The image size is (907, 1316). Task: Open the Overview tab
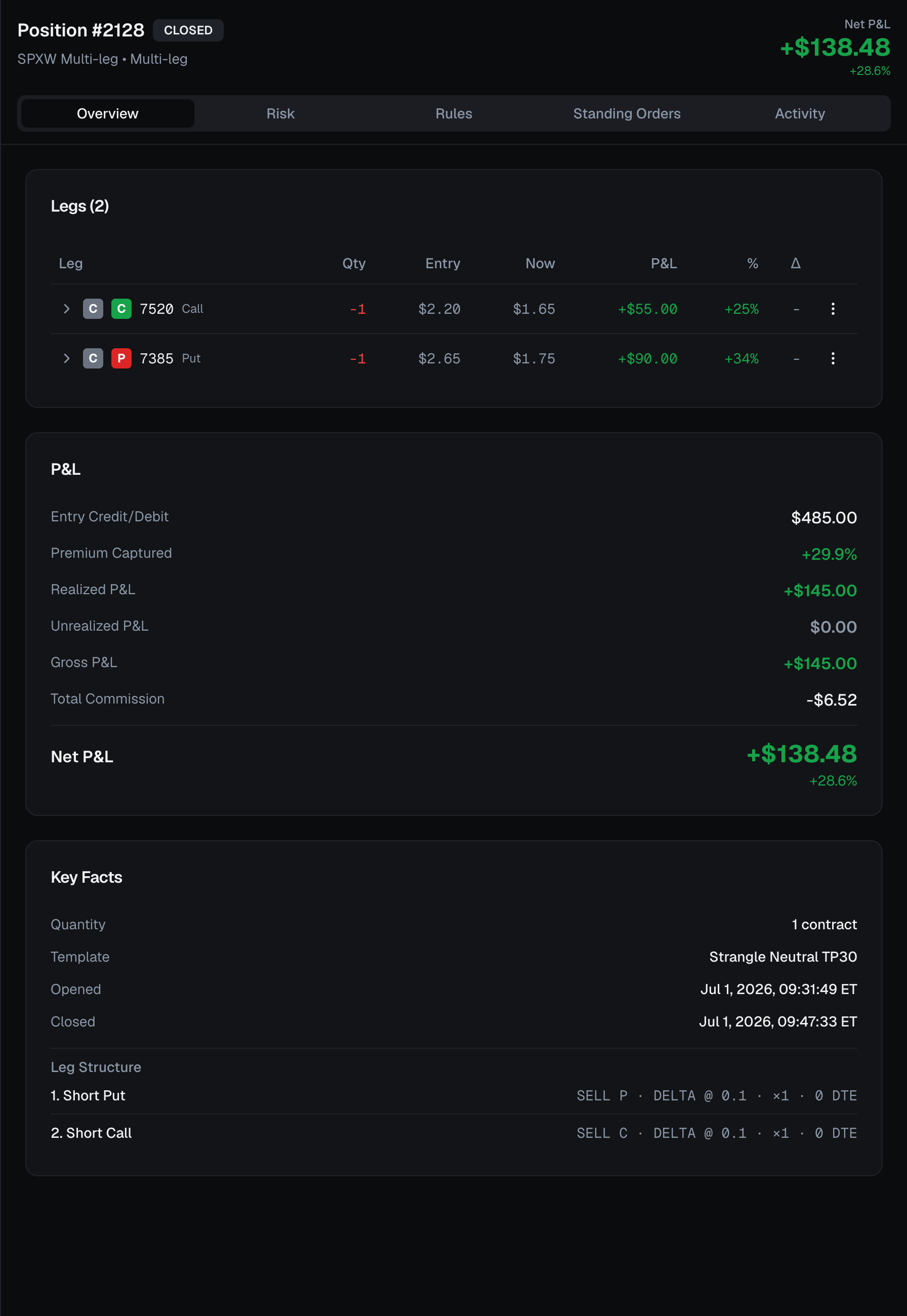click(x=107, y=114)
